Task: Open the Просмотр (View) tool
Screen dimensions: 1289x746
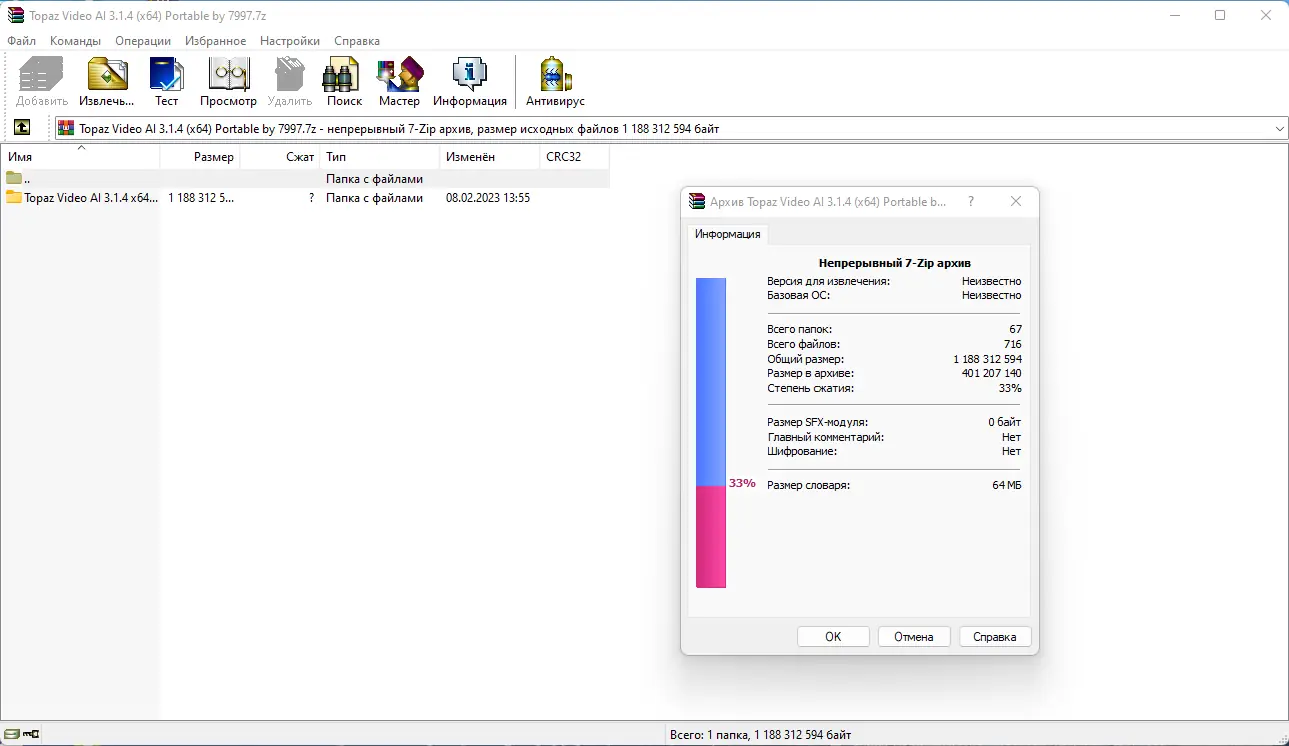Action: click(228, 75)
